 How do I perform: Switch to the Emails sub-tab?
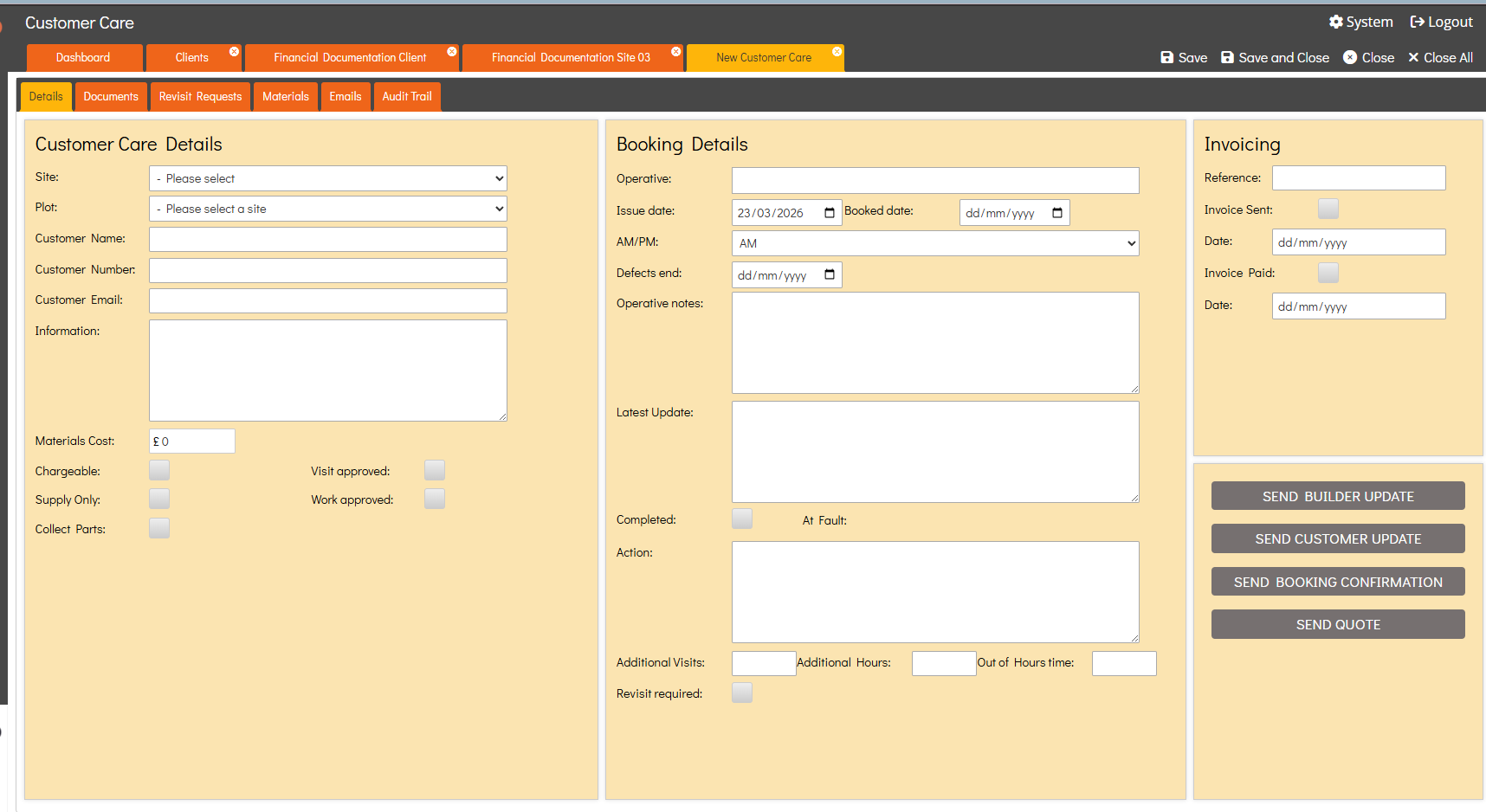click(346, 97)
